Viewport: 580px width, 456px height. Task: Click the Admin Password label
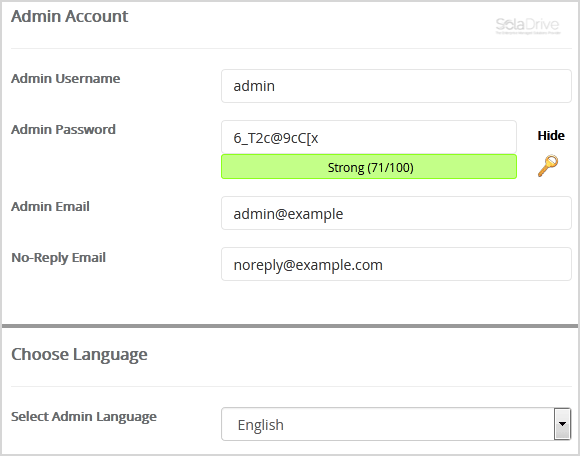point(63,129)
